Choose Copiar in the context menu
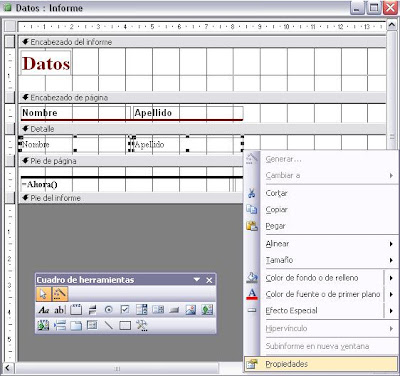This screenshot has height=376, width=400. coord(321,210)
